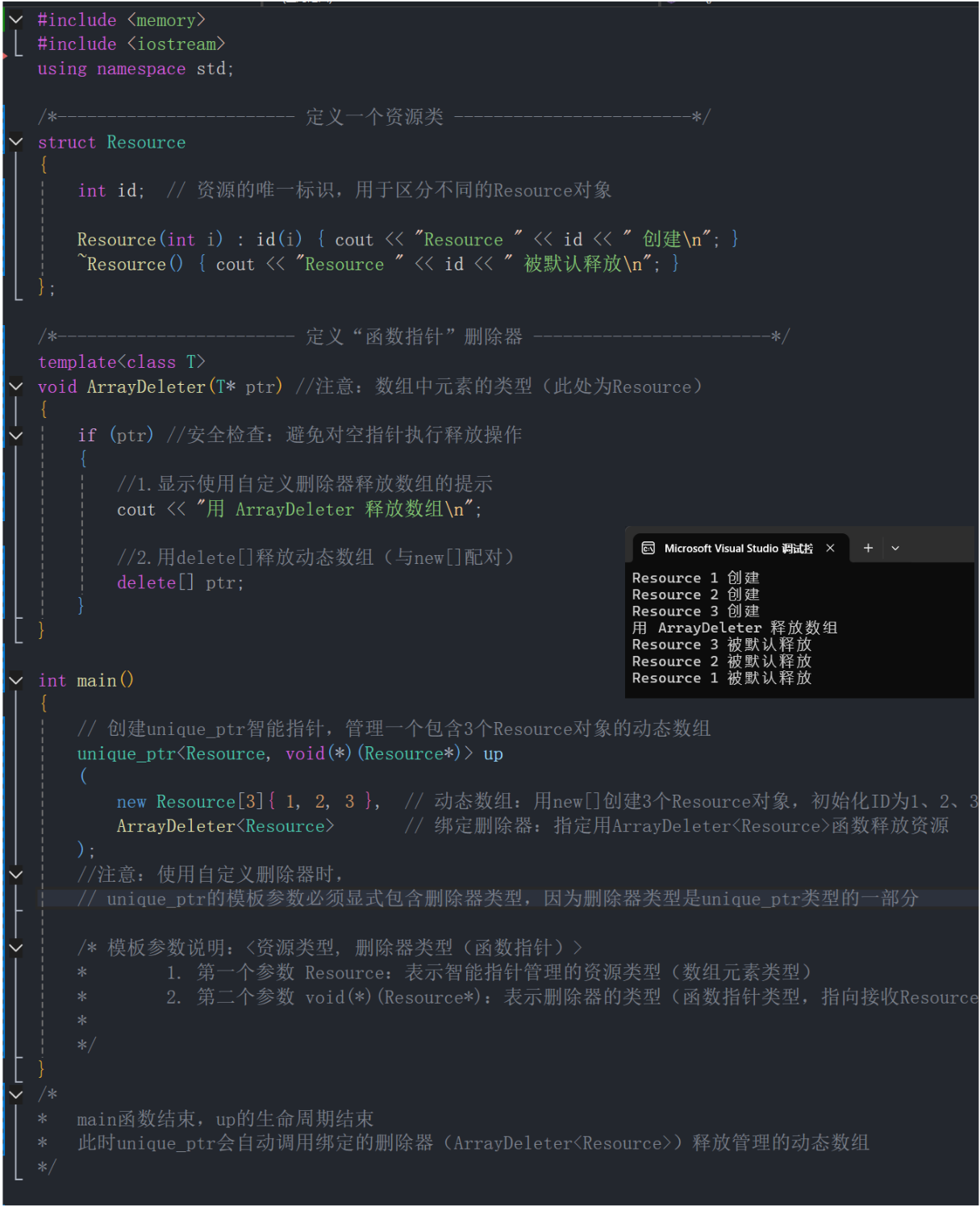Collapse the if (ptr) block fold arrow
This screenshot has width=980, height=1215.
pos(15,435)
